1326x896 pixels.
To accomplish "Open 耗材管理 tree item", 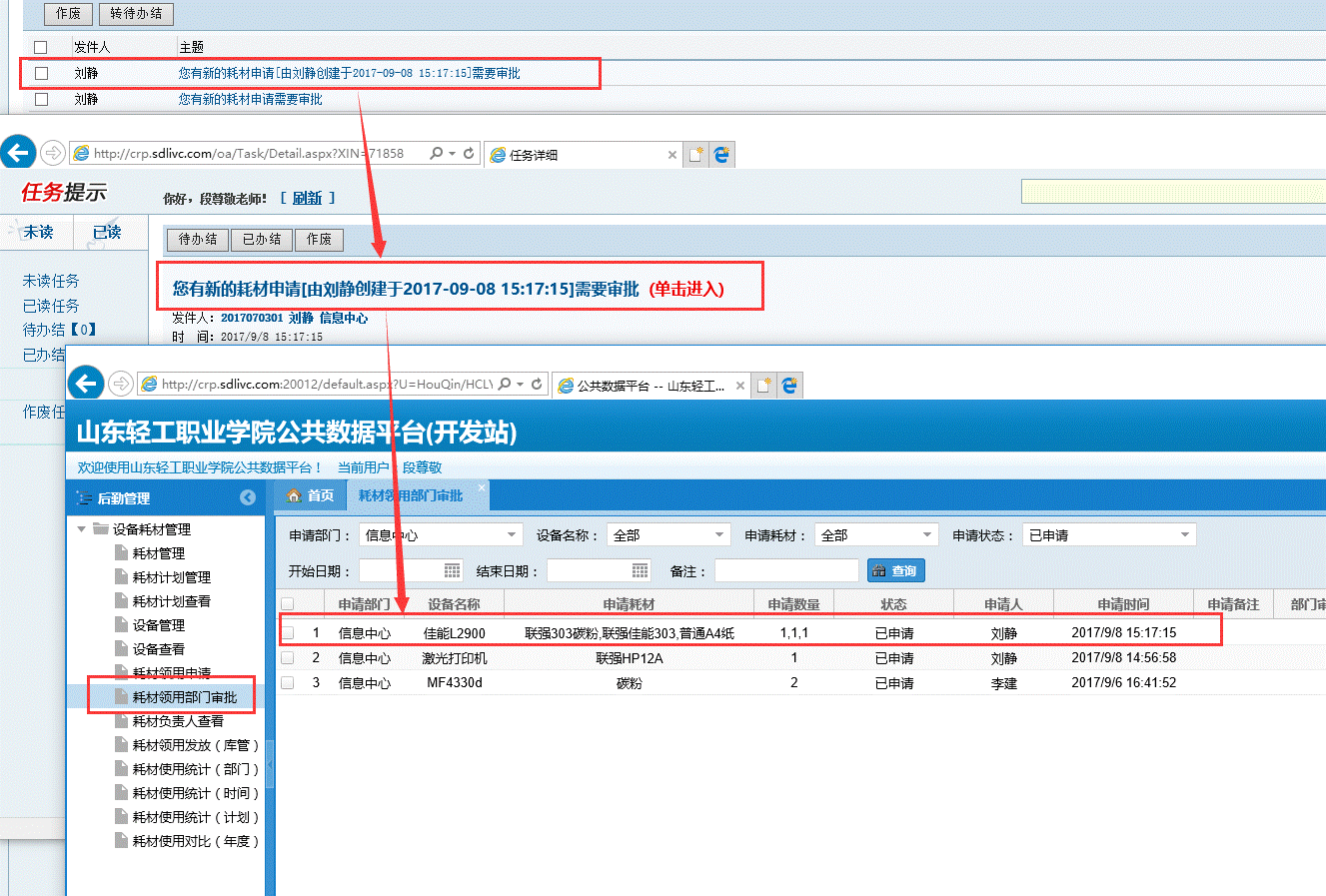I will pyautogui.click(x=158, y=553).
